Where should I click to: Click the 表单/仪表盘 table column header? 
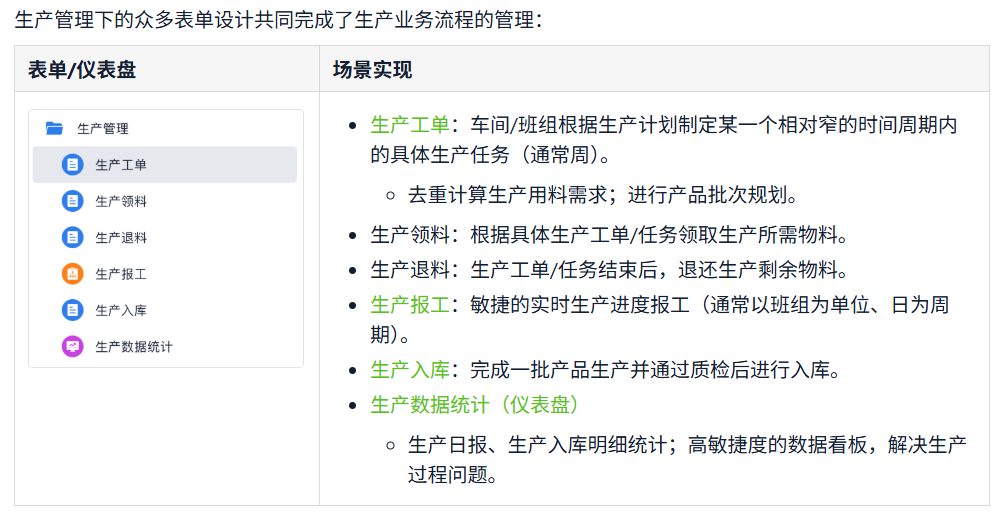[x=82, y=70]
